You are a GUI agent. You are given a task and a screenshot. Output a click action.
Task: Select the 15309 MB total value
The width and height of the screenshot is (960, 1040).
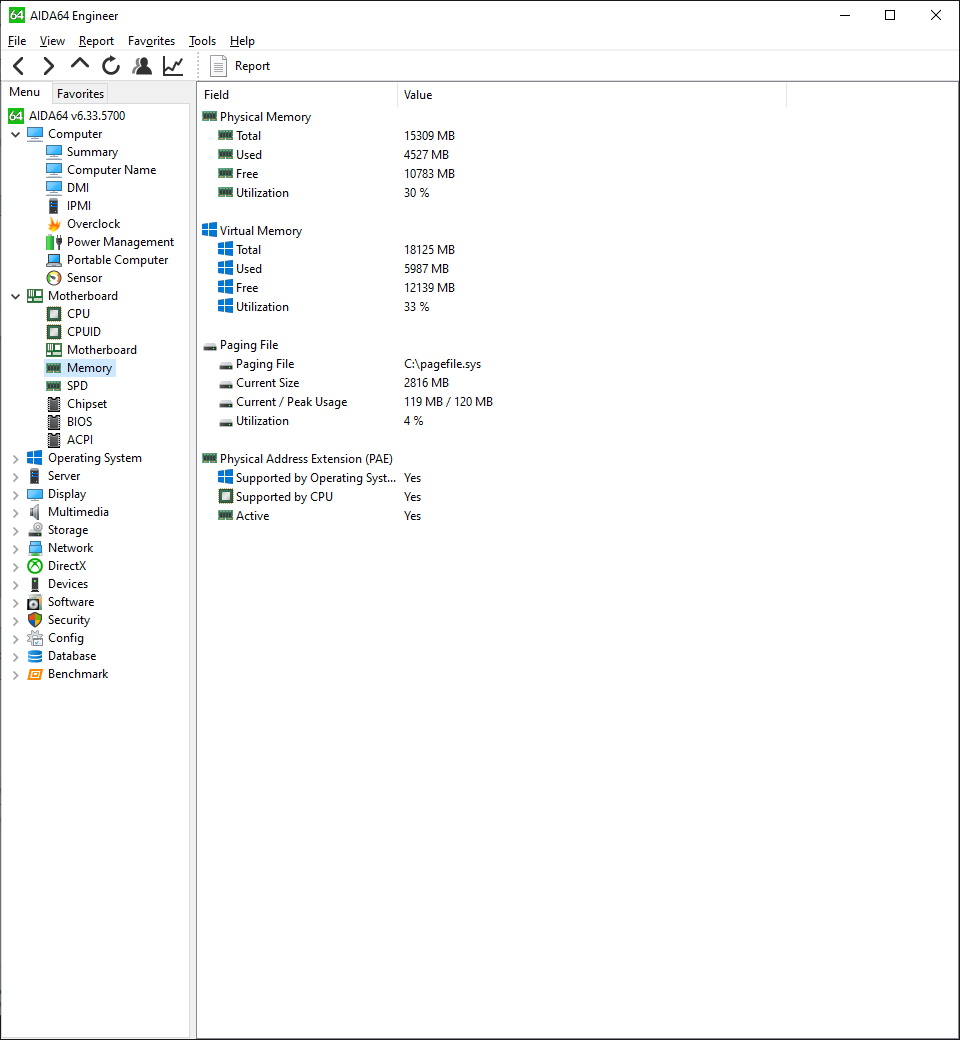point(429,136)
